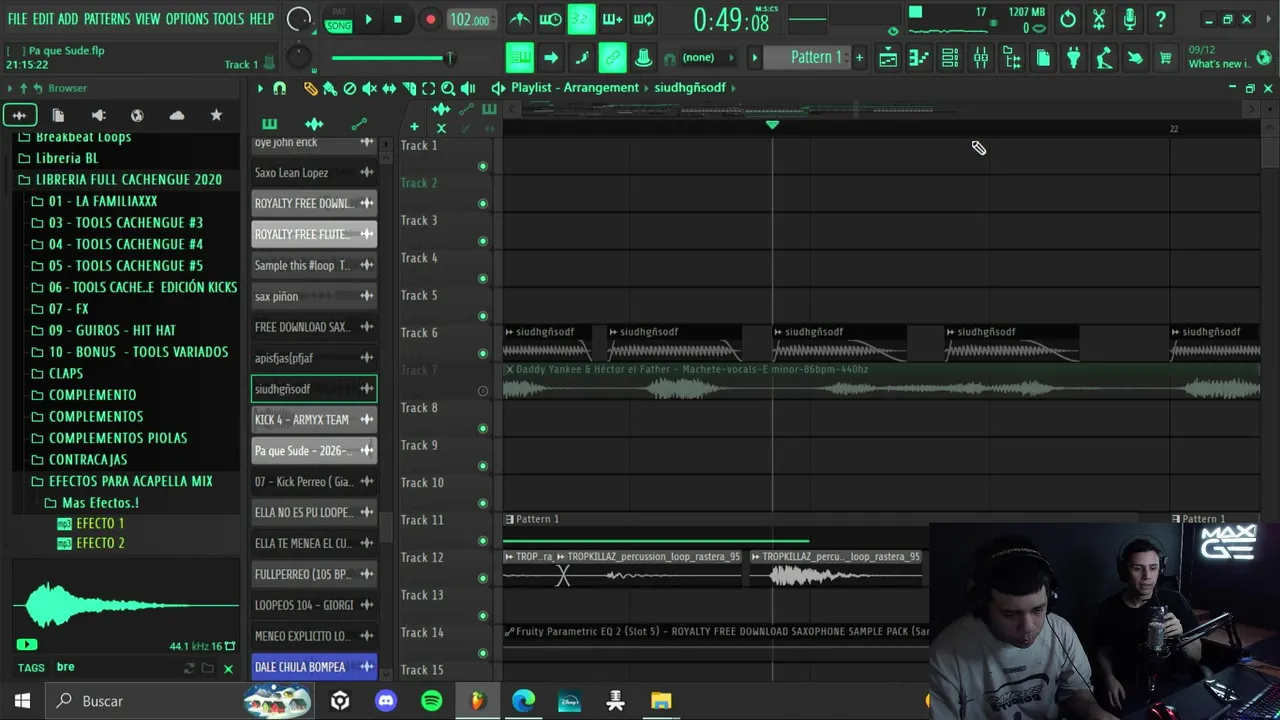1280x720 pixels.
Task: Open the Browser/plugin picker tree icon
Action: pyautogui.click(x=1012, y=58)
